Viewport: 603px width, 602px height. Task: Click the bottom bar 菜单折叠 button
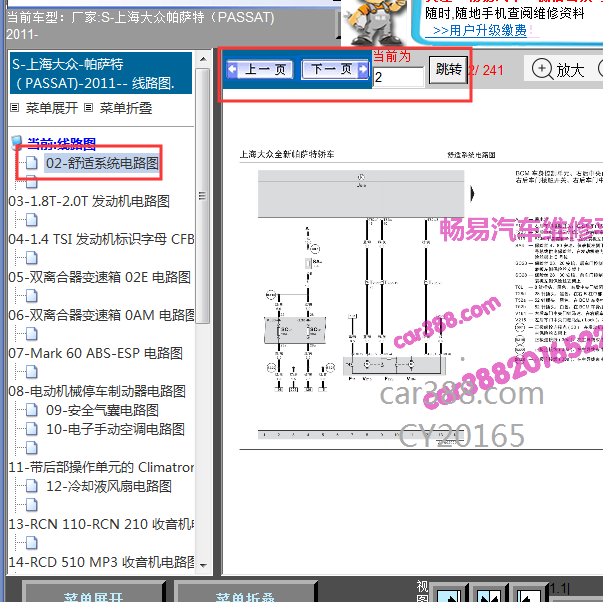point(245,594)
